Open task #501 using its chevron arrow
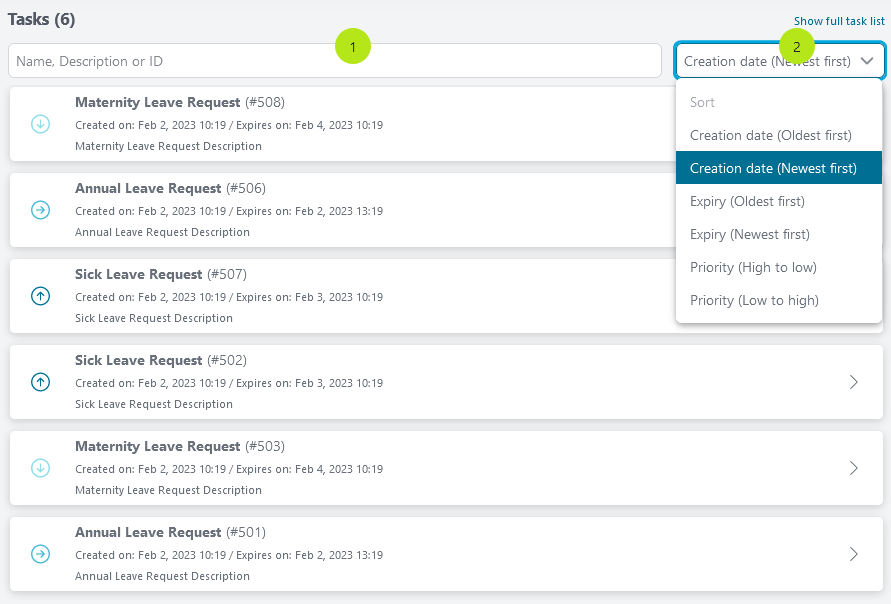The width and height of the screenshot is (891, 604). (x=853, y=554)
